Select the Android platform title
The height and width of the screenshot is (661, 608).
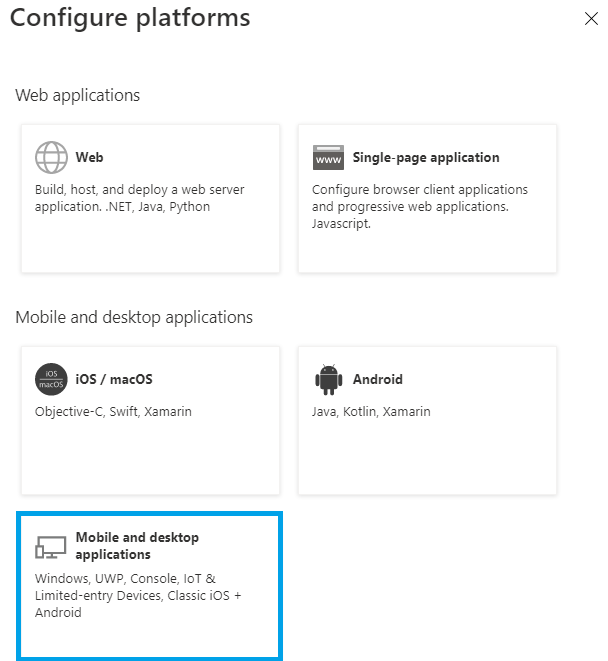point(377,379)
